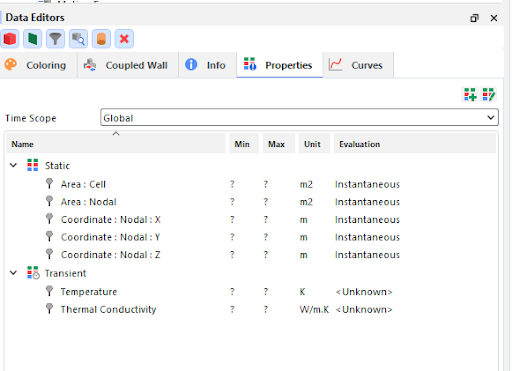512x371 pixels.
Task: Switch to the Curves tab
Action: click(x=358, y=65)
